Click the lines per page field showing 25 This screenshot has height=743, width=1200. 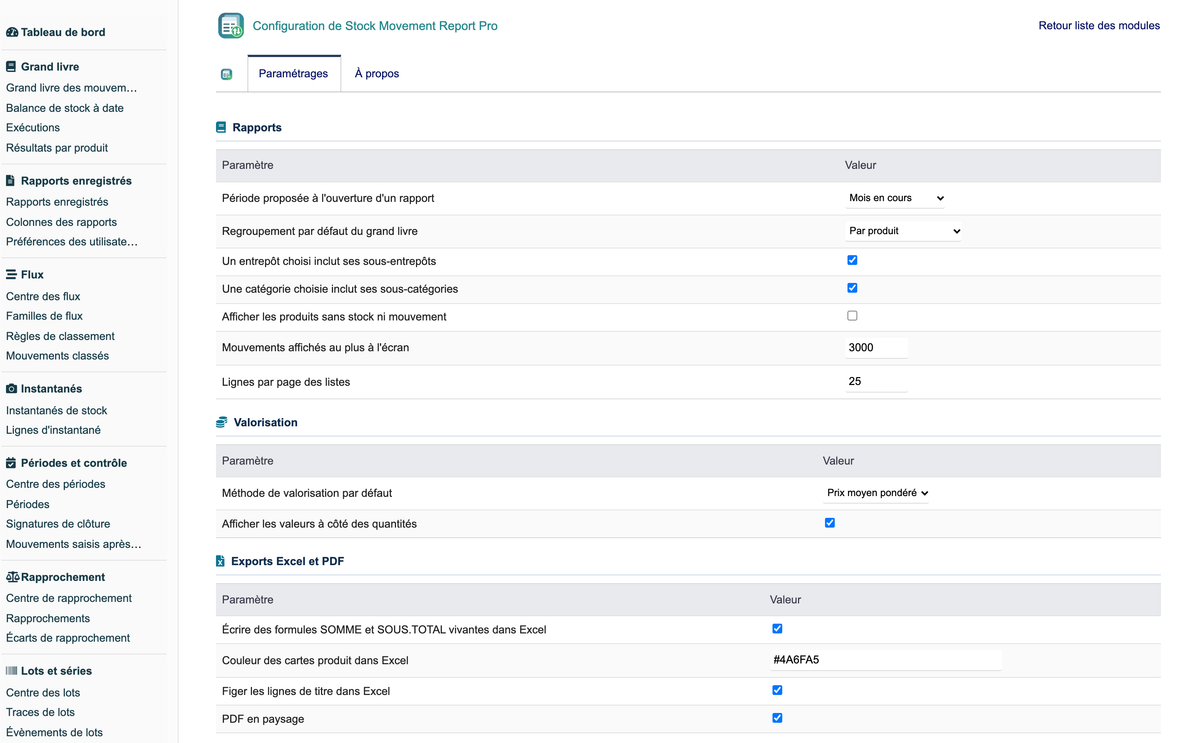tap(876, 382)
